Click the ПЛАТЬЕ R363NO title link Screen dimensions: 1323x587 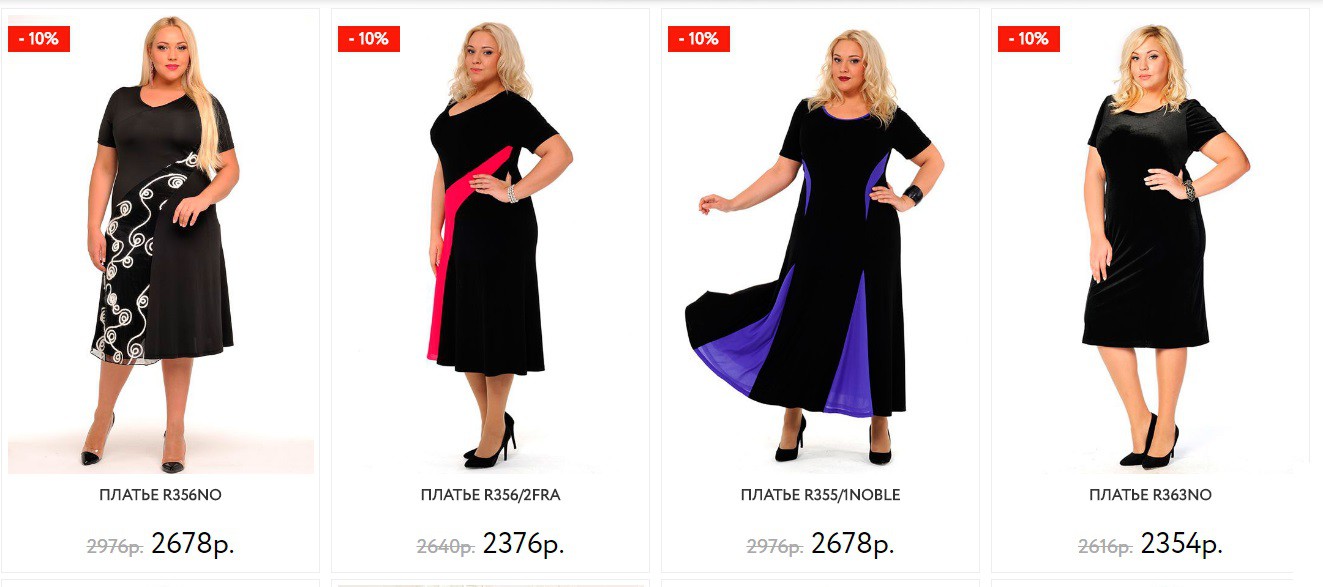click(1150, 495)
